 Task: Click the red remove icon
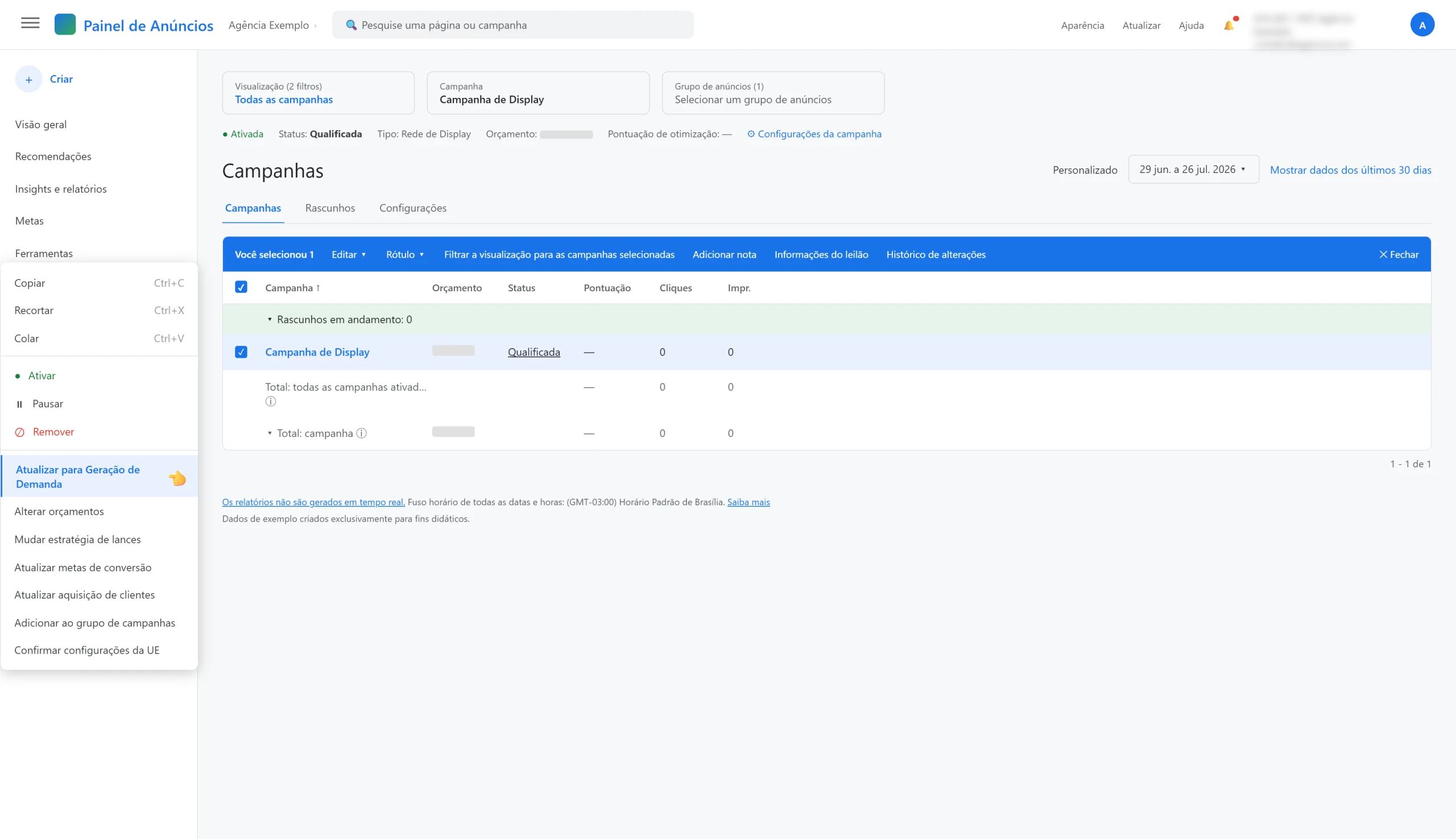pyautogui.click(x=19, y=432)
